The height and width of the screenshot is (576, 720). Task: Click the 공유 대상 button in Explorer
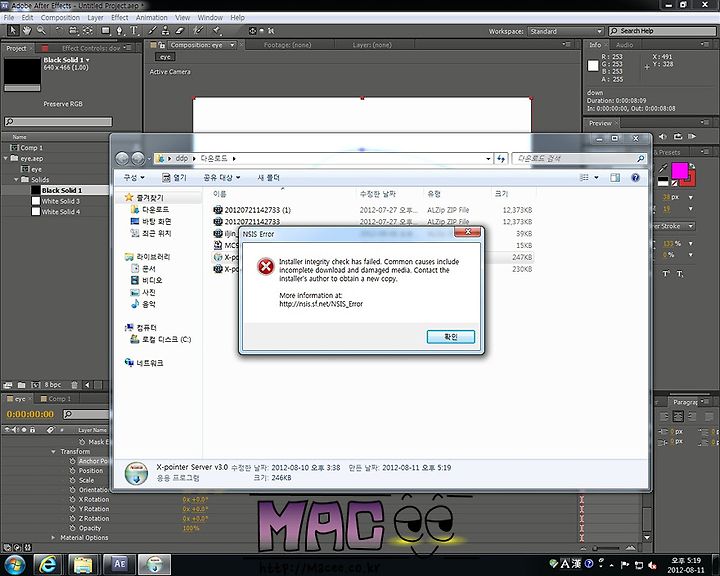click(222, 178)
